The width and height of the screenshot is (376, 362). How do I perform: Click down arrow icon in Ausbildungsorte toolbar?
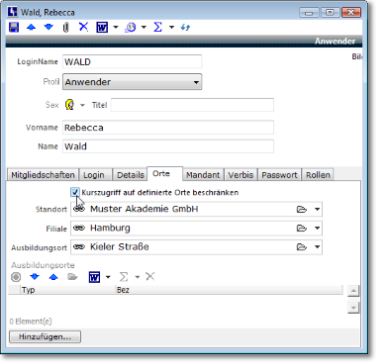(x=35, y=277)
